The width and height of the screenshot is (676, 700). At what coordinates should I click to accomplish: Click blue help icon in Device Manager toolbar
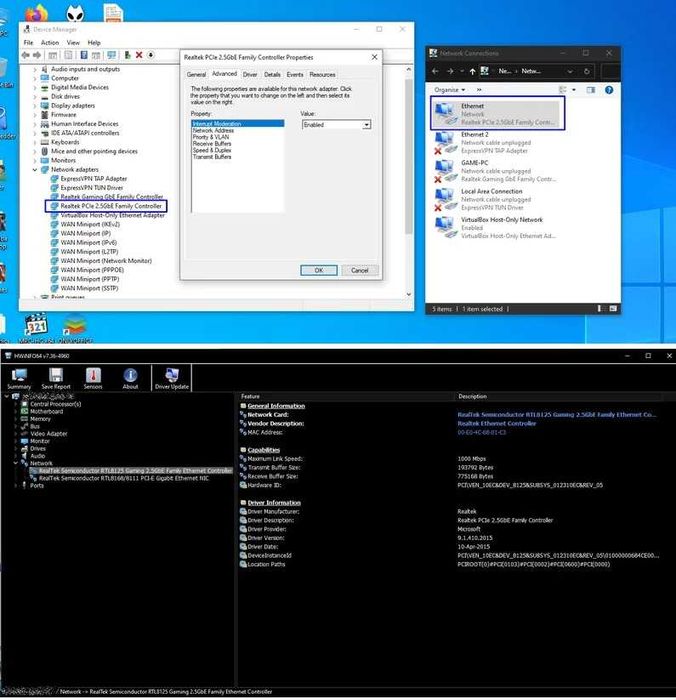[x=83, y=55]
